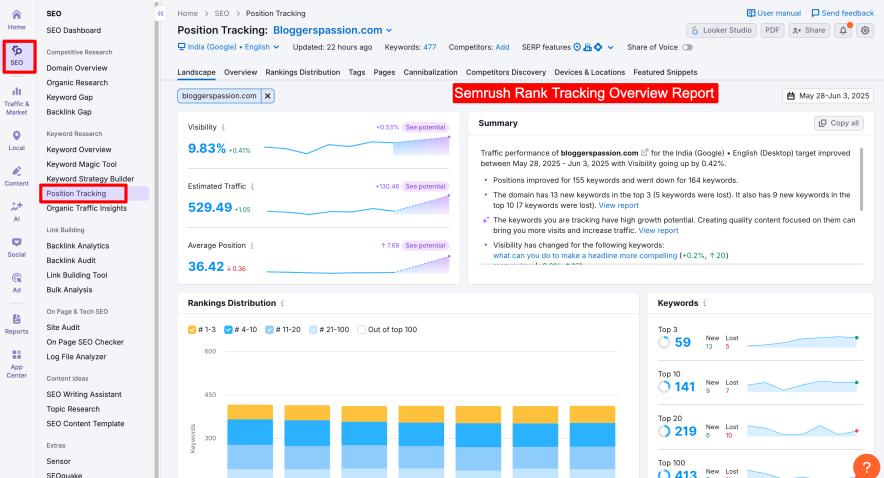Click the Copy all button
This screenshot has height=478, width=884.
(838, 123)
